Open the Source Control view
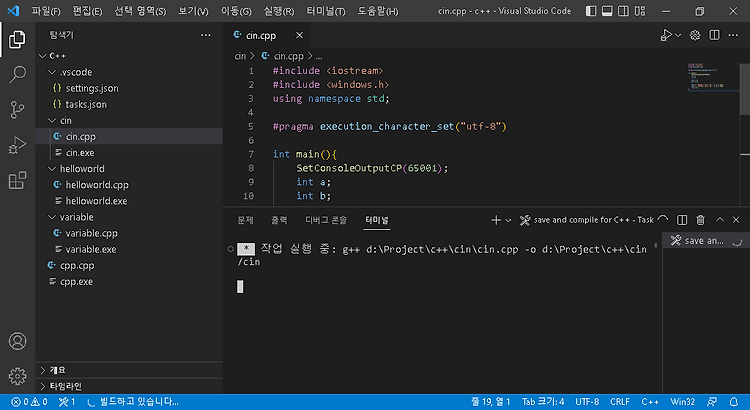Viewport: 750px width, 410px height. click(17, 110)
